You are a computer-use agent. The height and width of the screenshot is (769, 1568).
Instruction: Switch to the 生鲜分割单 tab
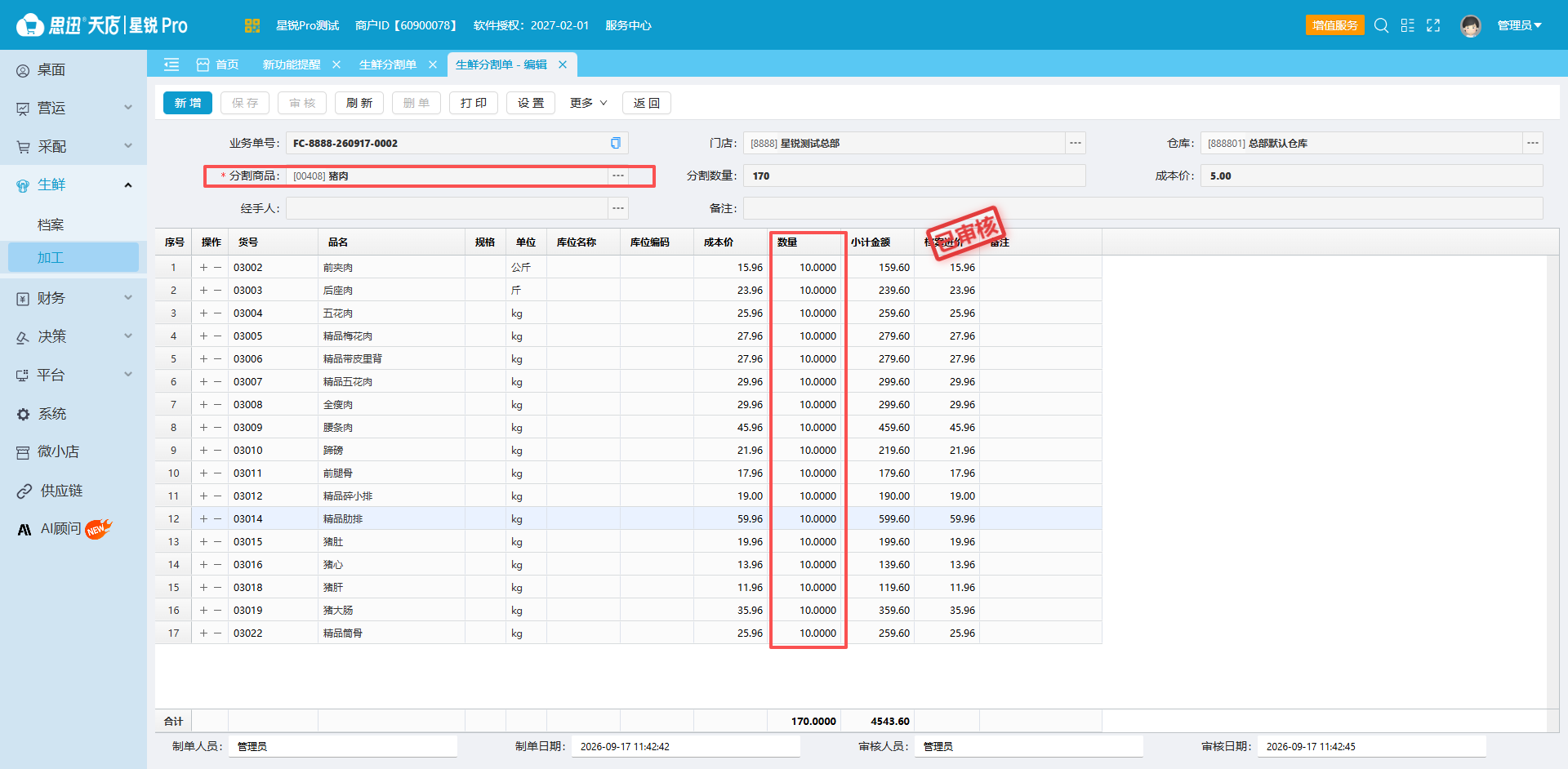(x=388, y=64)
